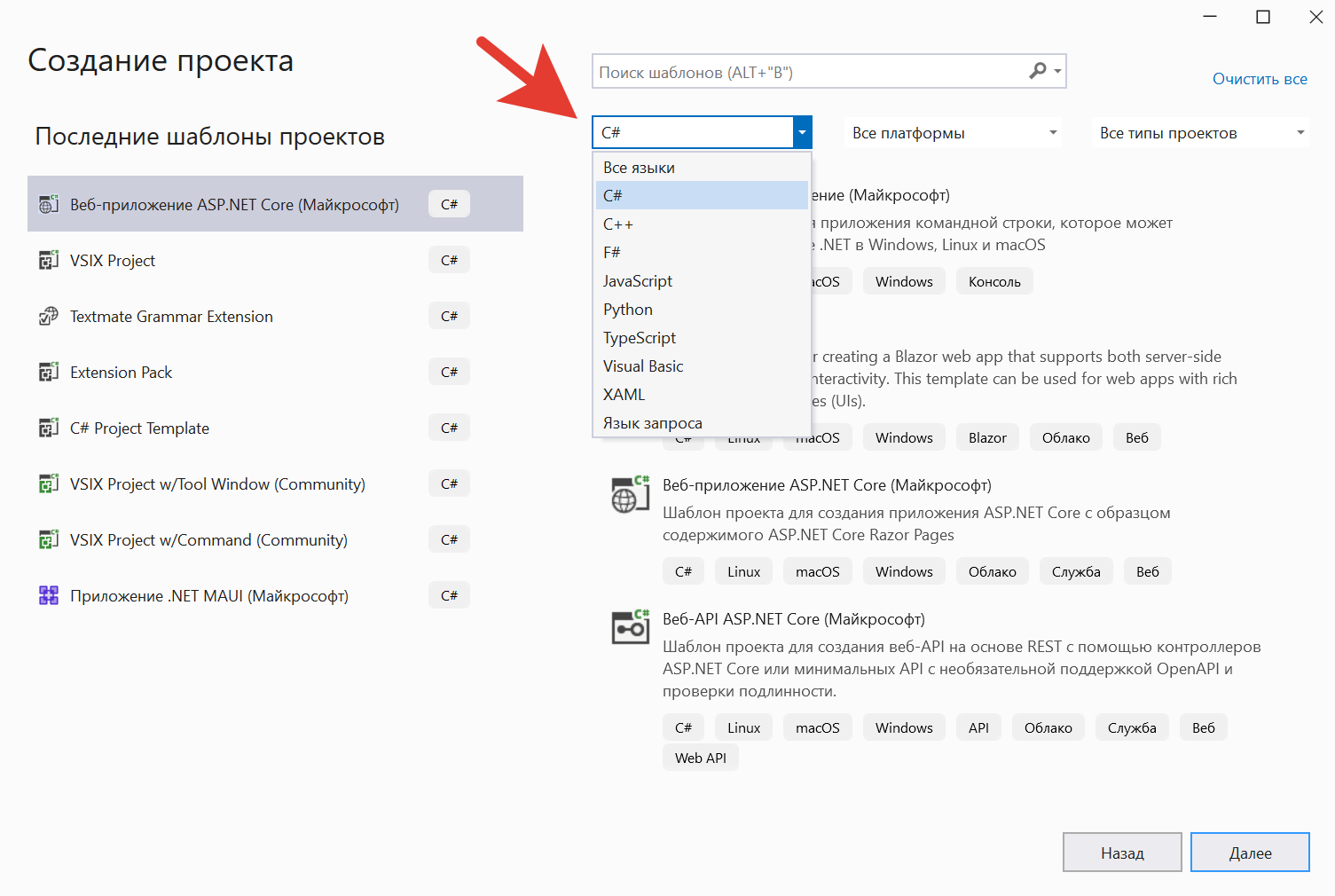
Task: Select C# Project Template in recent list
Action: pos(275,428)
